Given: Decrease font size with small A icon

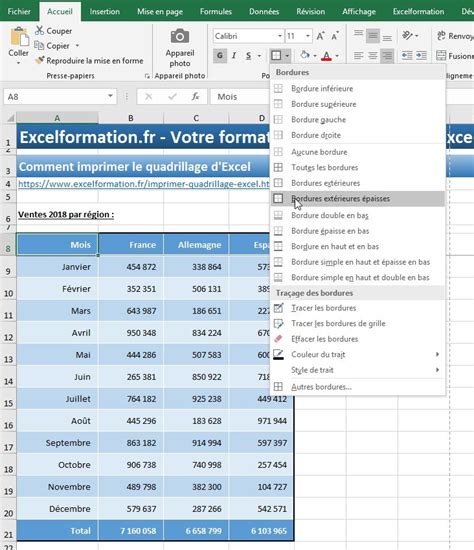Looking at the screenshot, I should click(335, 36).
